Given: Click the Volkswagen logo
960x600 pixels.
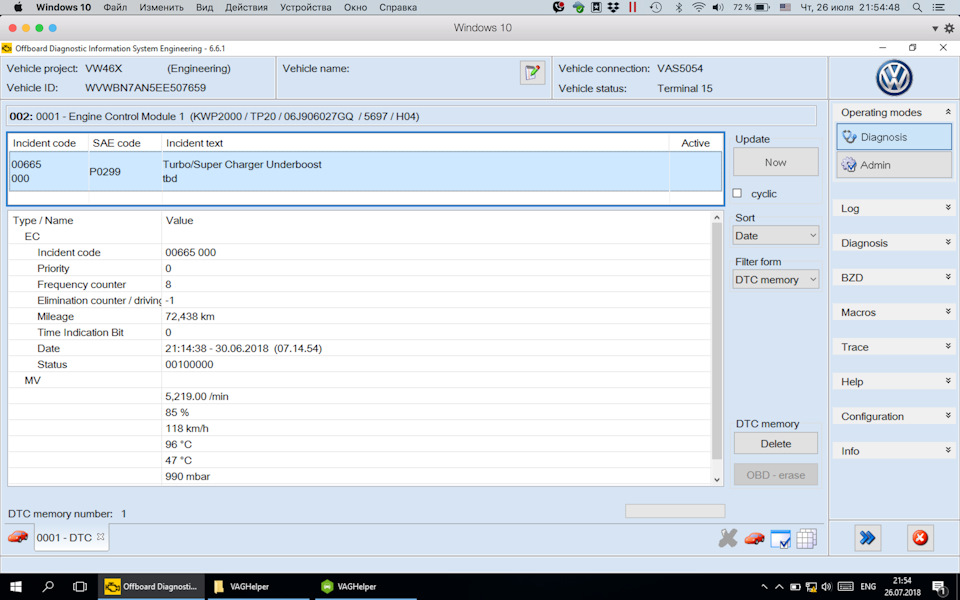Looking at the screenshot, I should tap(894, 78).
